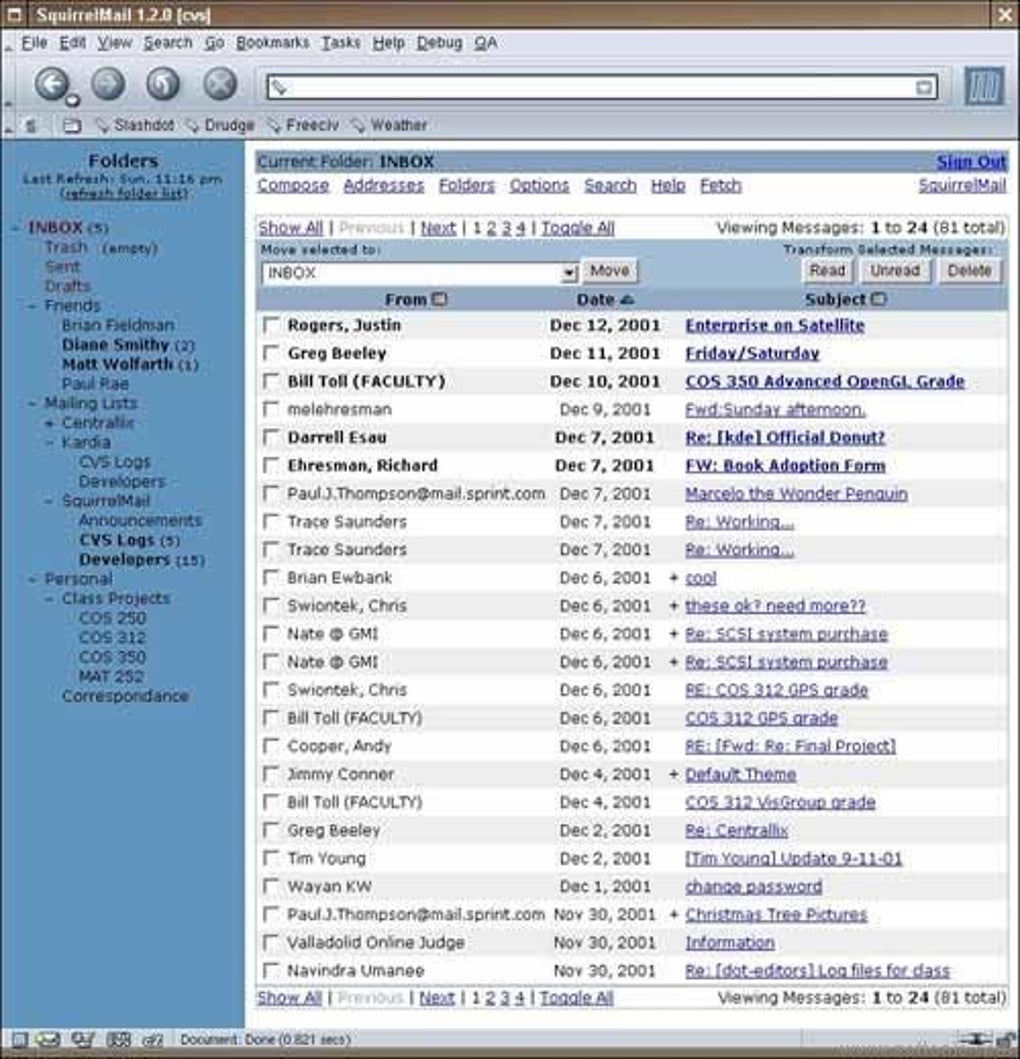Check the message from Rogers, Justin
The image size is (1020, 1059).
point(269,325)
